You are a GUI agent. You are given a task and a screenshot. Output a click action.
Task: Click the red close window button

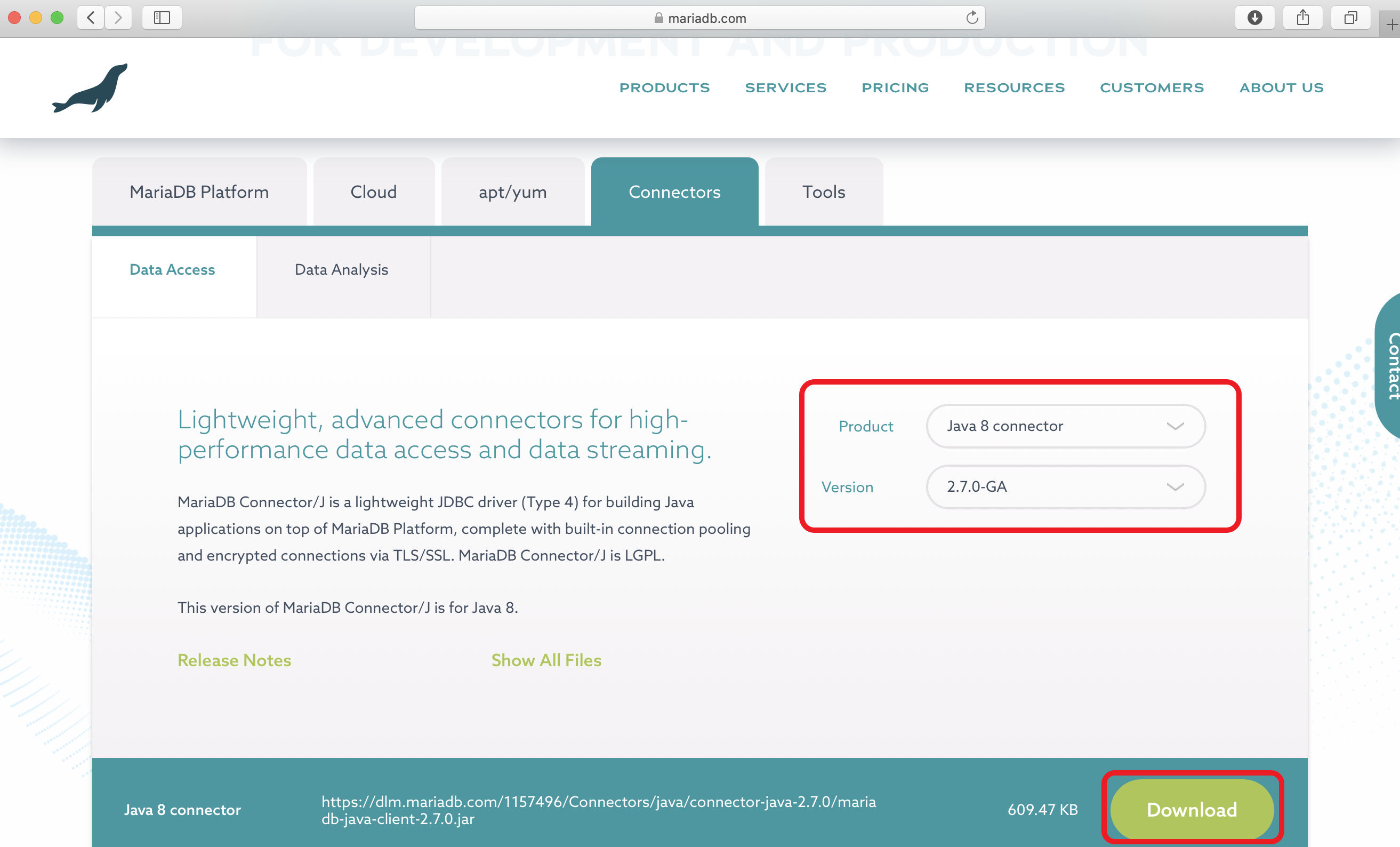15,18
